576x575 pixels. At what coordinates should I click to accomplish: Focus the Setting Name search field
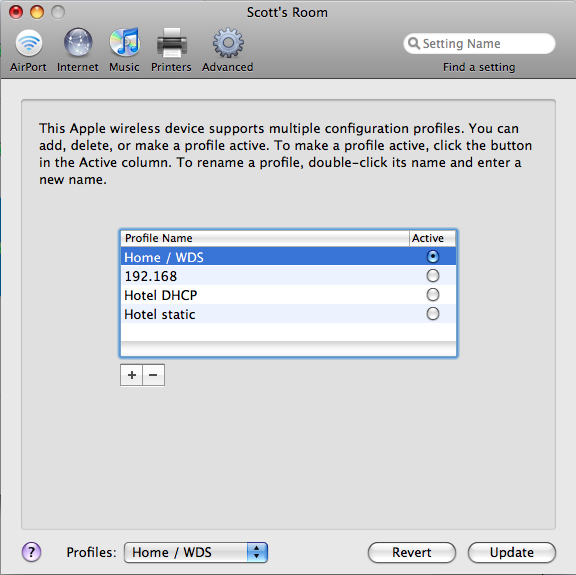479,43
